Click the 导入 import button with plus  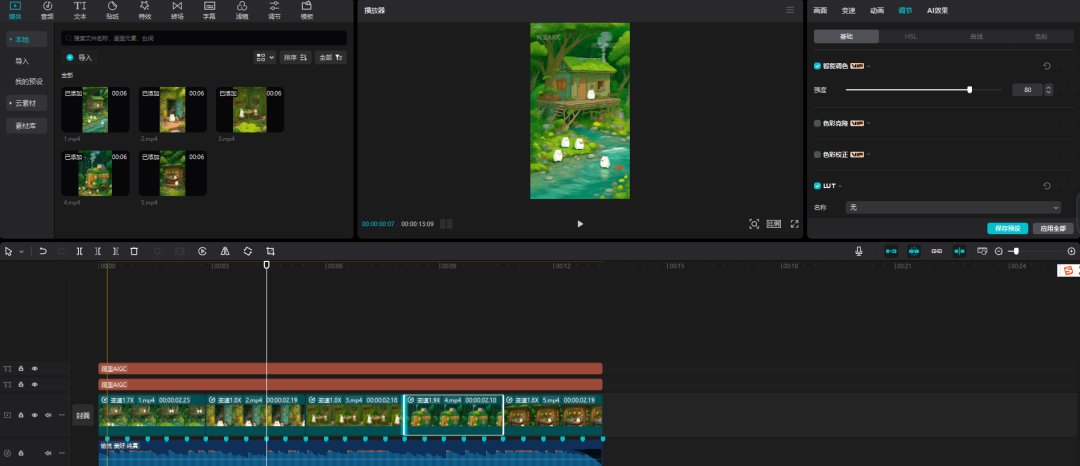(80, 58)
